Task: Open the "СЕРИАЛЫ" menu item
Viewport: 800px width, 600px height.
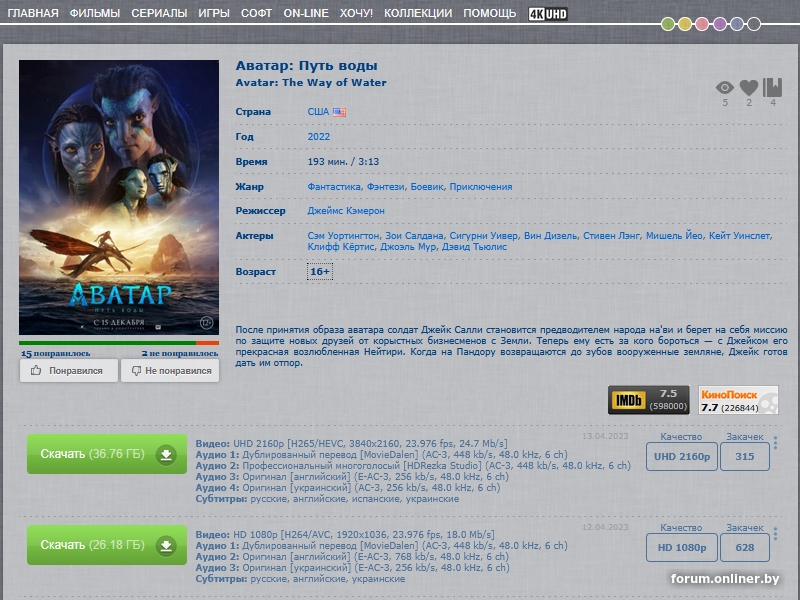Action: tap(159, 13)
